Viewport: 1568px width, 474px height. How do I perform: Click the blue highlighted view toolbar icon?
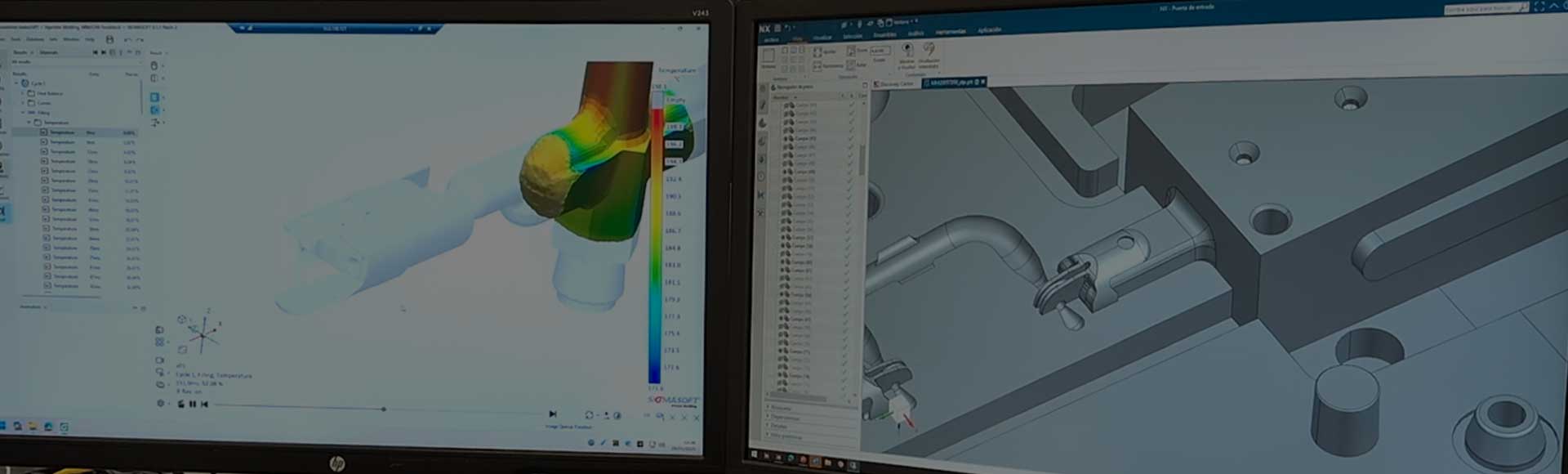(154, 97)
